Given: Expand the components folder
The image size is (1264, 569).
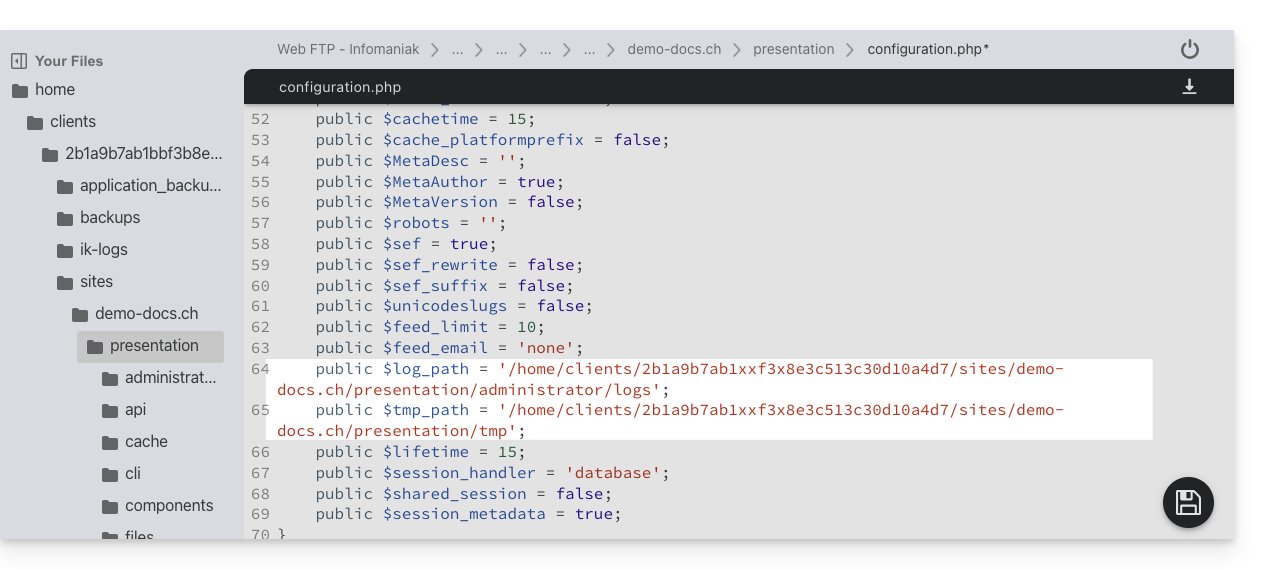Looking at the screenshot, I should point(169,506).
